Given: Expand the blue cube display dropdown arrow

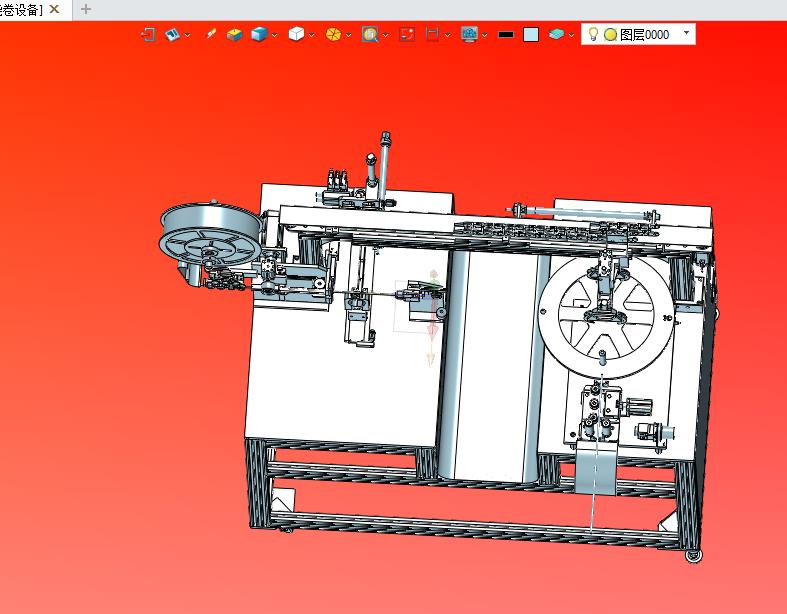Looking at the screenshot, I should (x=275, y=35).
